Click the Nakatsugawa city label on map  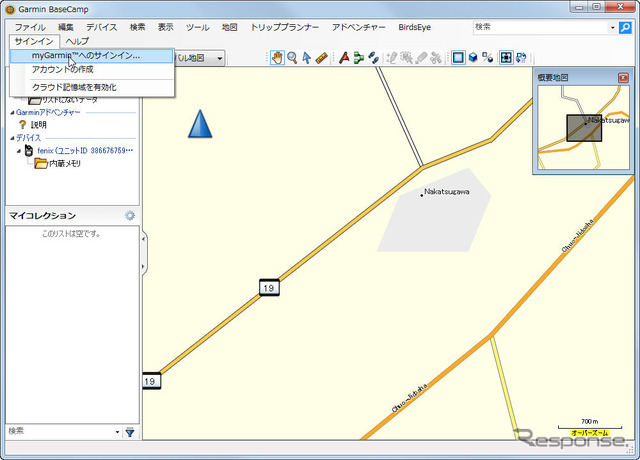447,191
